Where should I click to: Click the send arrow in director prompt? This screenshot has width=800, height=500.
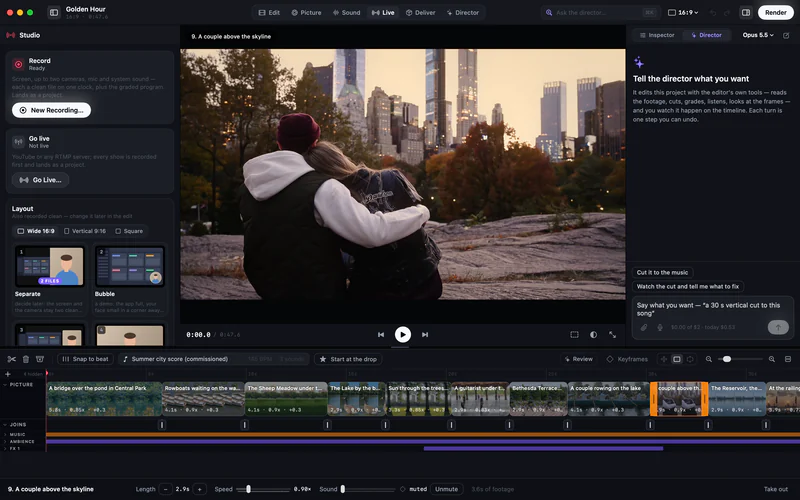point(778,327)
